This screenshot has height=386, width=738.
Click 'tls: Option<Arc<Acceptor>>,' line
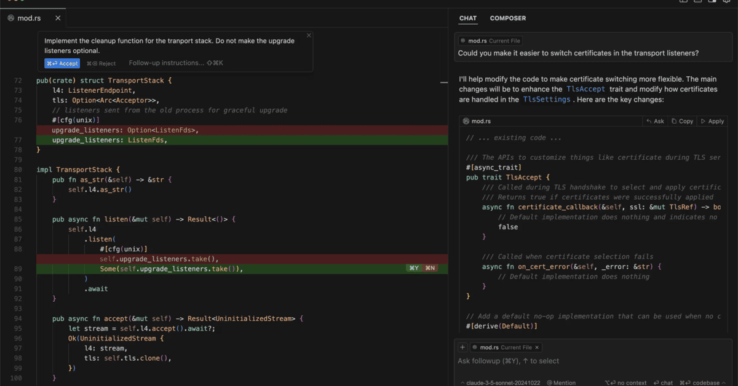(105, 100)
